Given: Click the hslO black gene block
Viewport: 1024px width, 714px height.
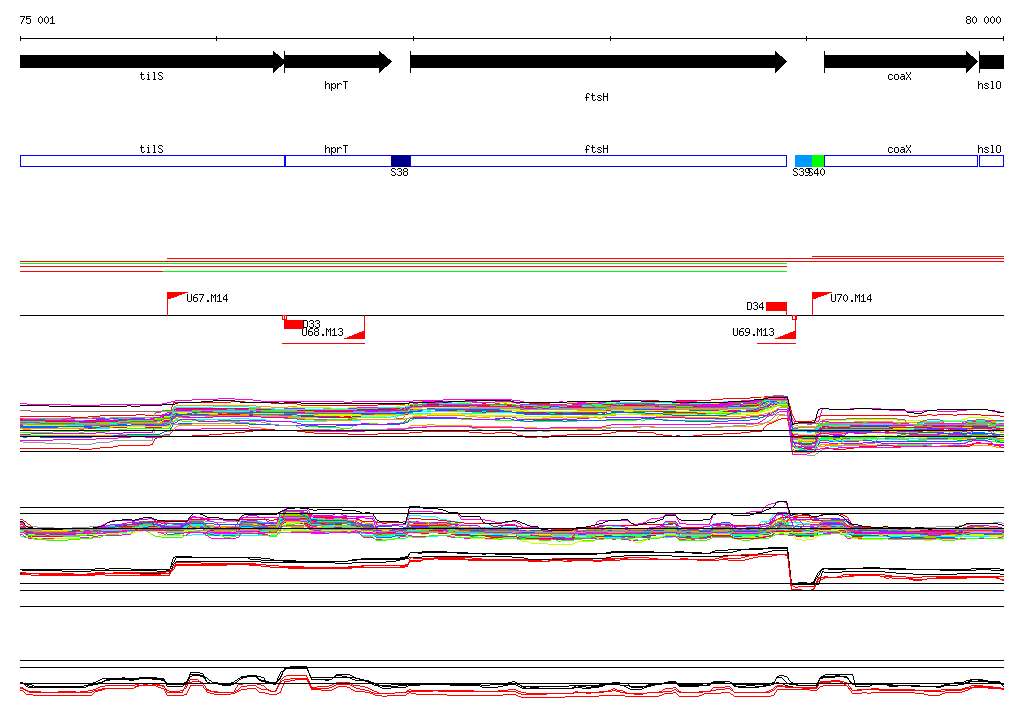Looking at the screenshot, I should [991, 62].
